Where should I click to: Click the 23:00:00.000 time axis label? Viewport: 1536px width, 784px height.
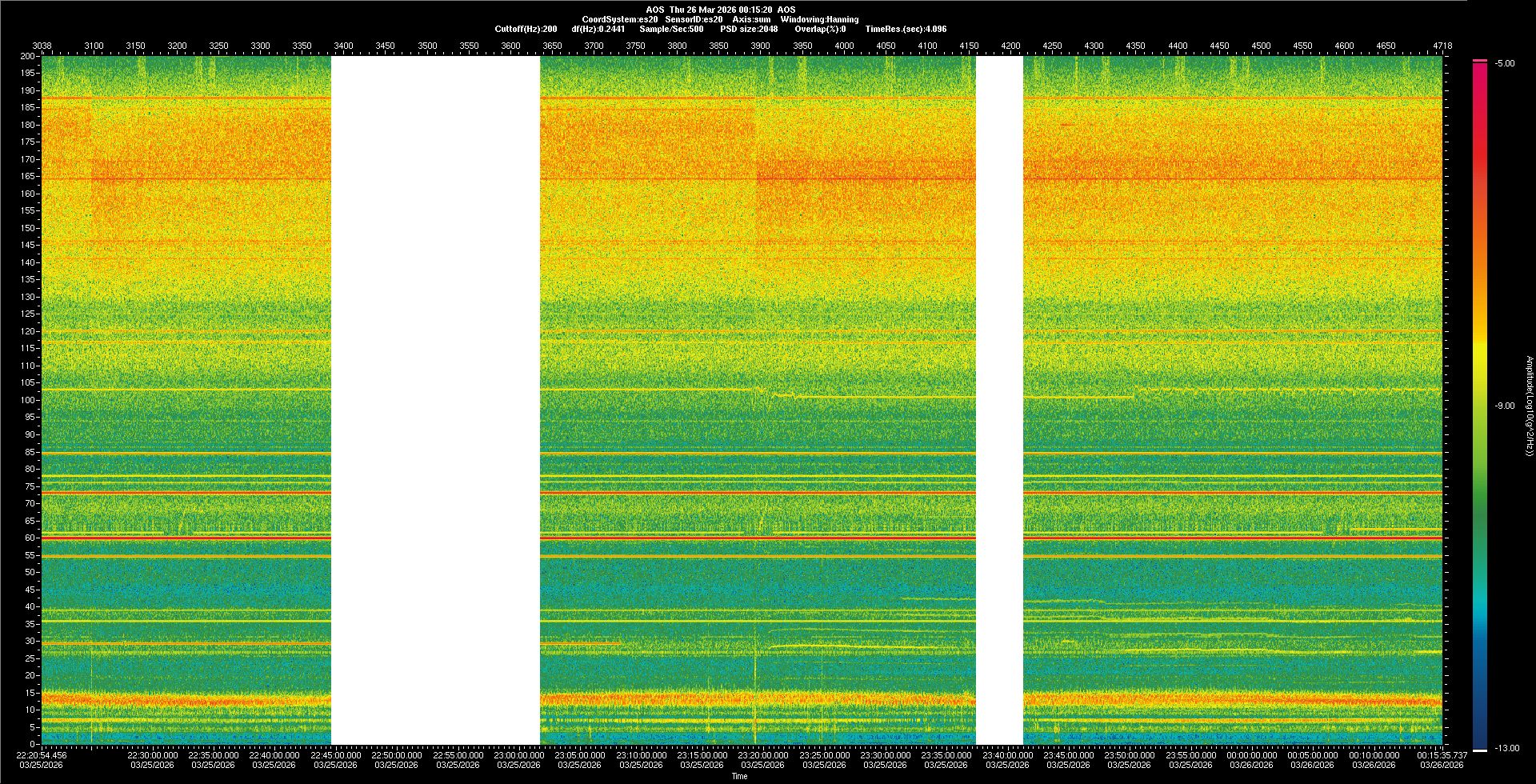[518, 754]
